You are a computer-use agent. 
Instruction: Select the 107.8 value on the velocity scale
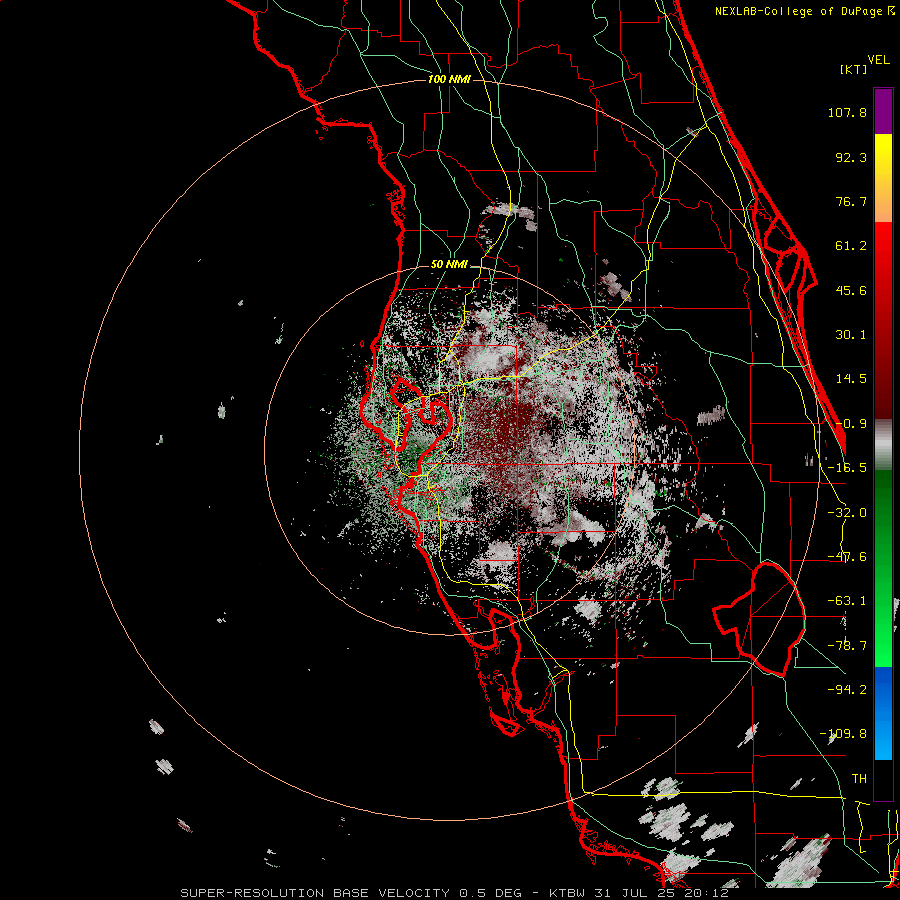(847, 112)
